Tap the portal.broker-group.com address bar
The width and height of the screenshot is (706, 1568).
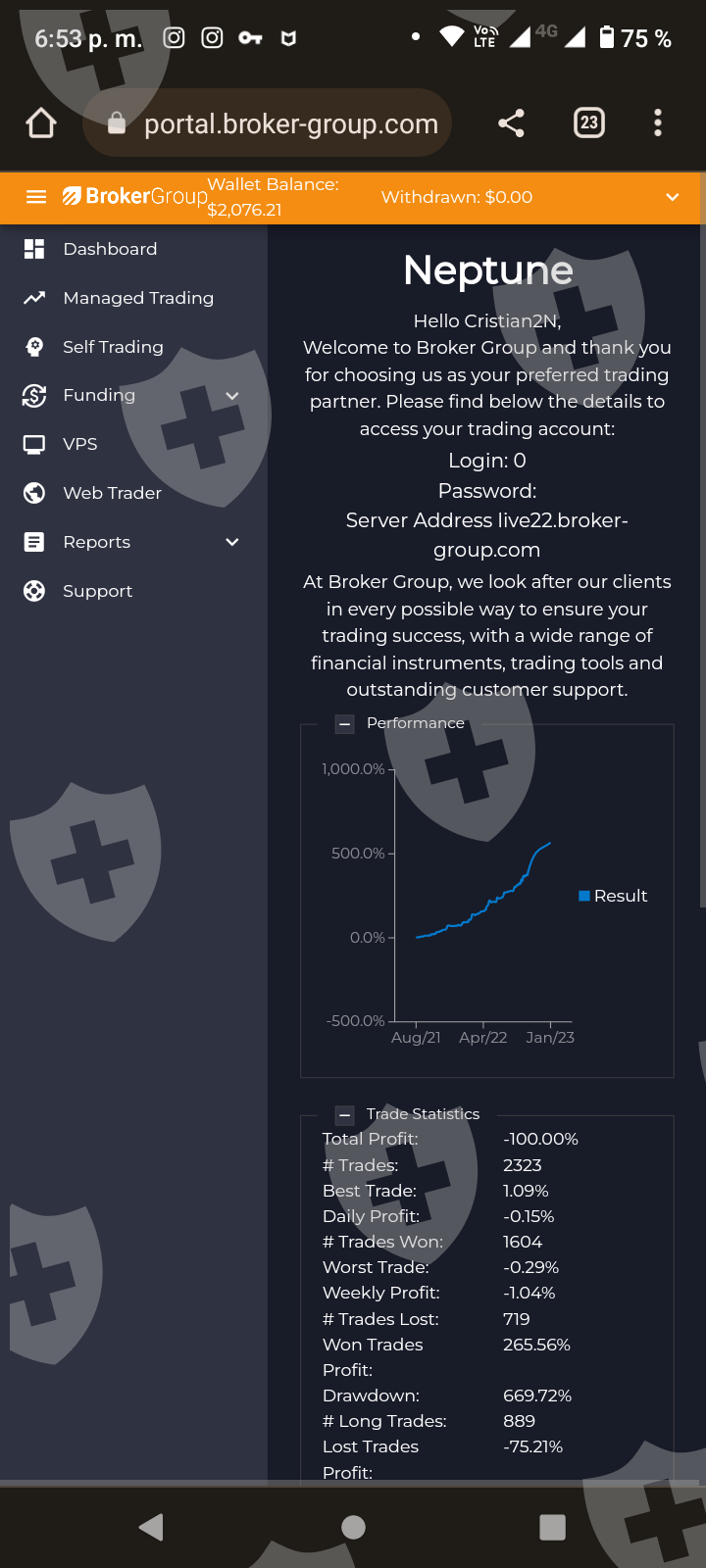290,123
